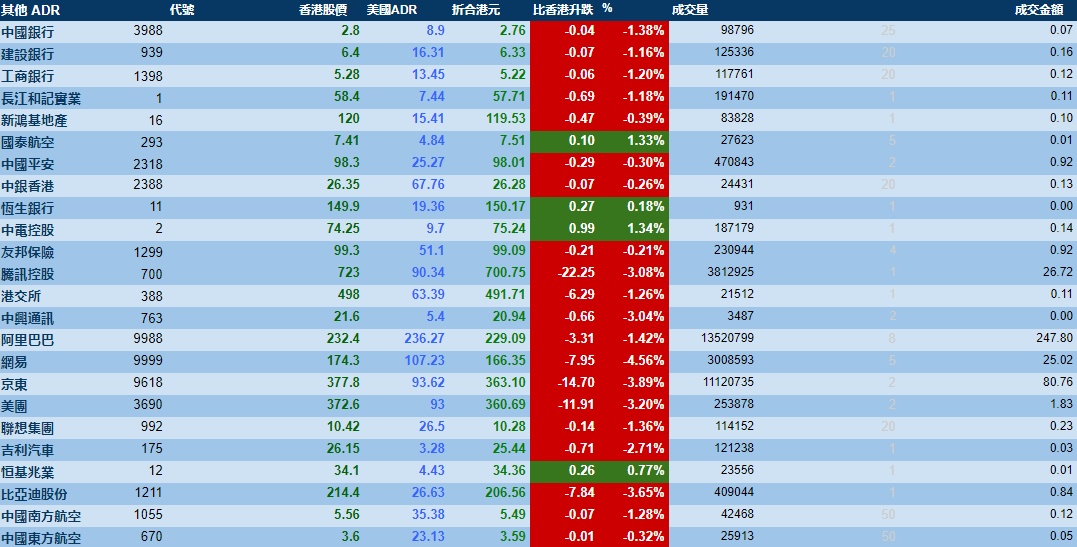1077x547 pixels.
Task: Click the 中國東方航空 stock name
Action: 41,537
